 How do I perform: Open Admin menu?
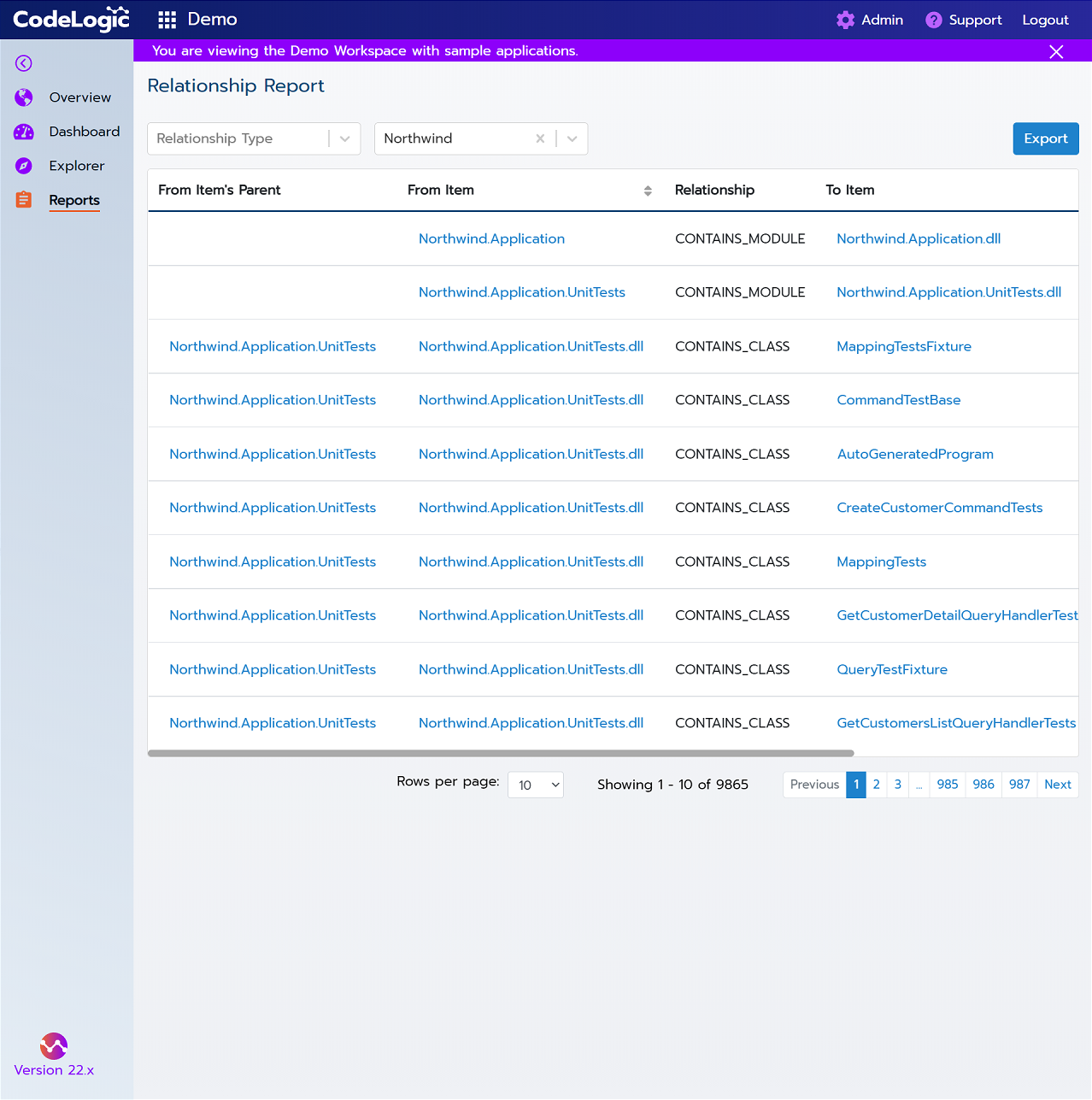[882, 20]
